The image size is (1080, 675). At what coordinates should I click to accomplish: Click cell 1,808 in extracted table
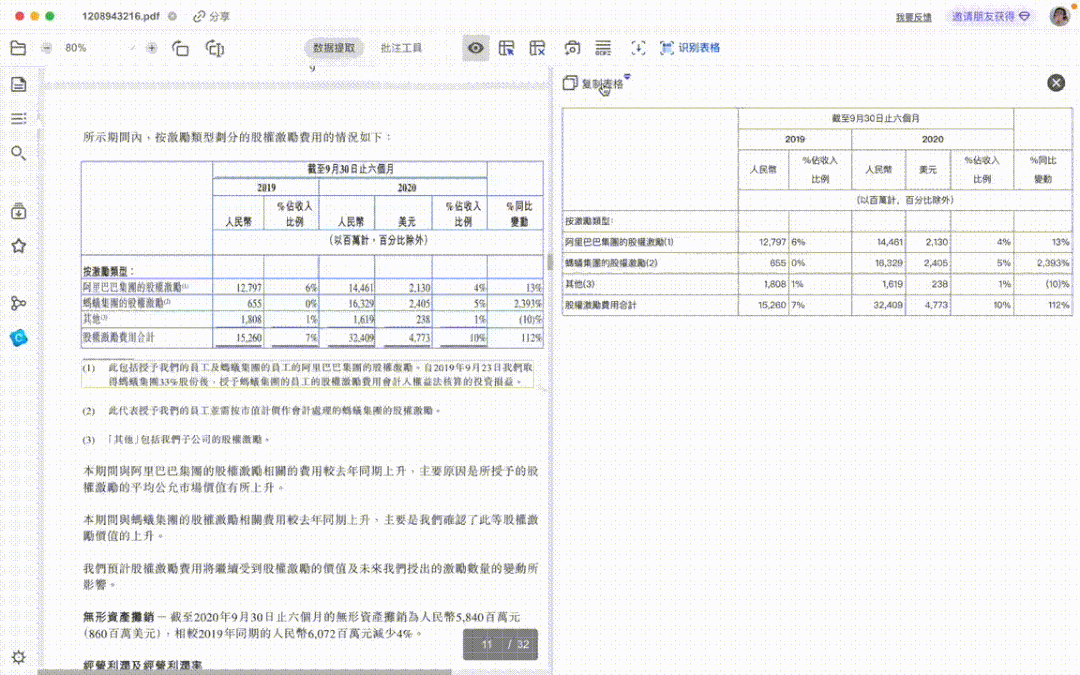764,284
